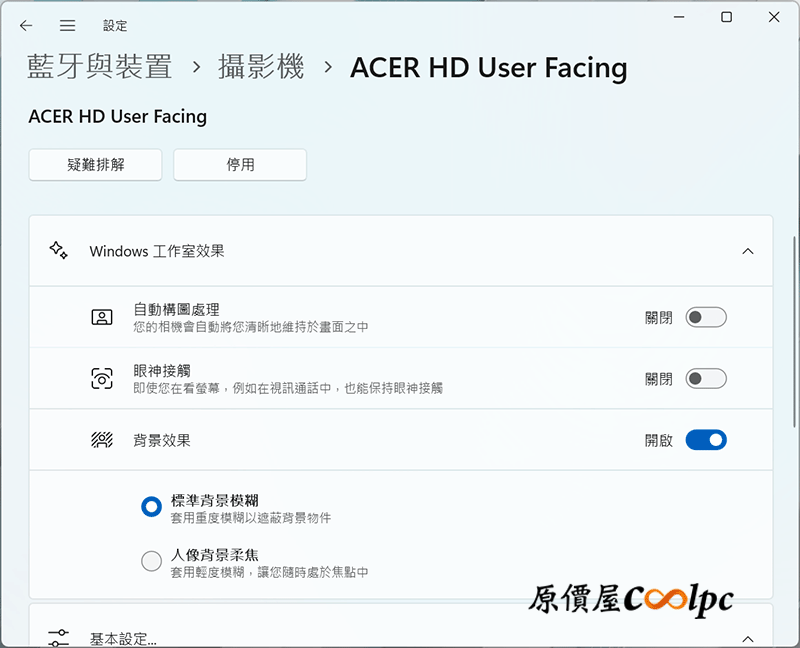The image size is (800, 648).
Task: Navigate to 攝影機 breadcrumb
Action: click(x=261, y=67)
